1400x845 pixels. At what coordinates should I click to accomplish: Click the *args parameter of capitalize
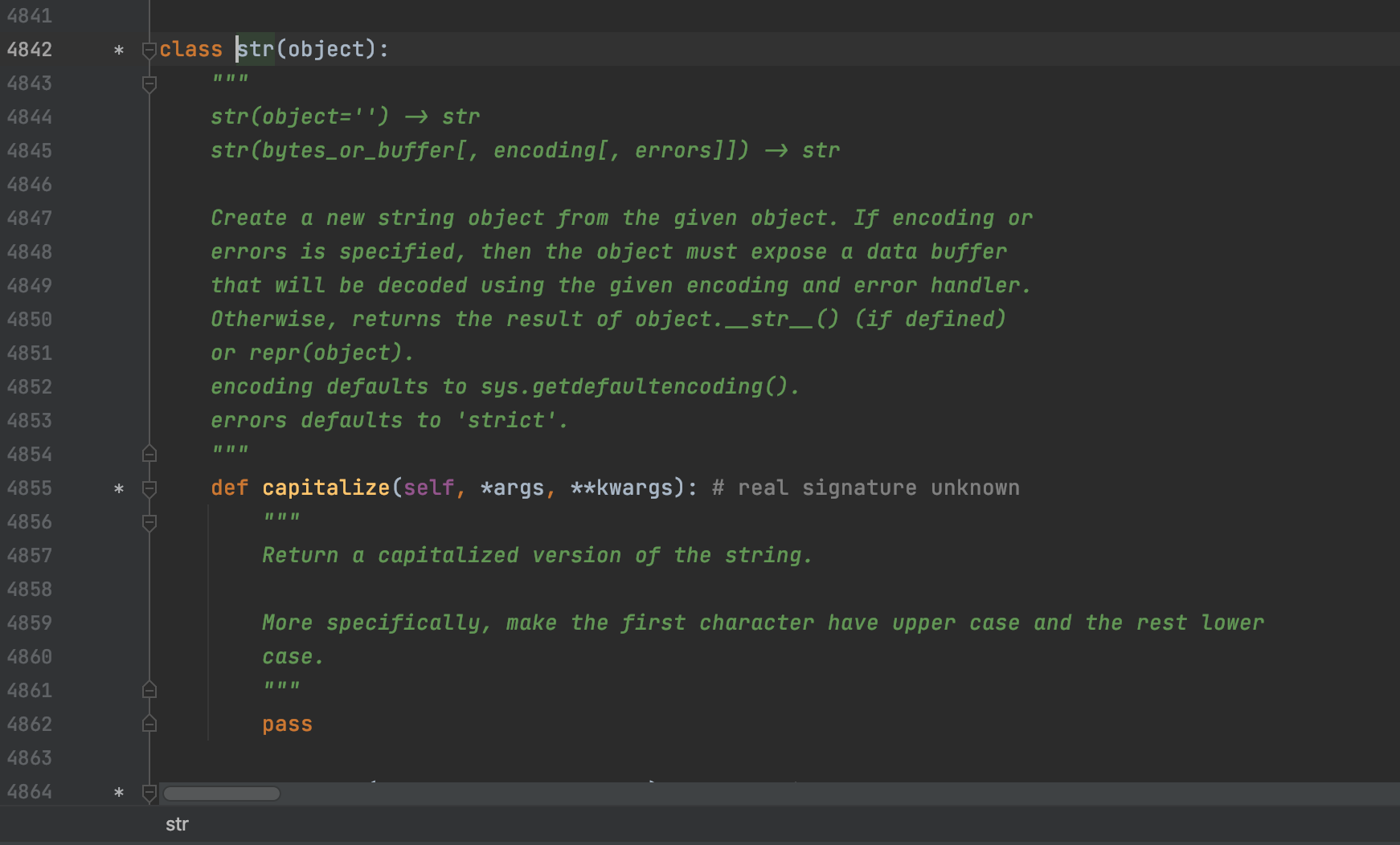513,488
